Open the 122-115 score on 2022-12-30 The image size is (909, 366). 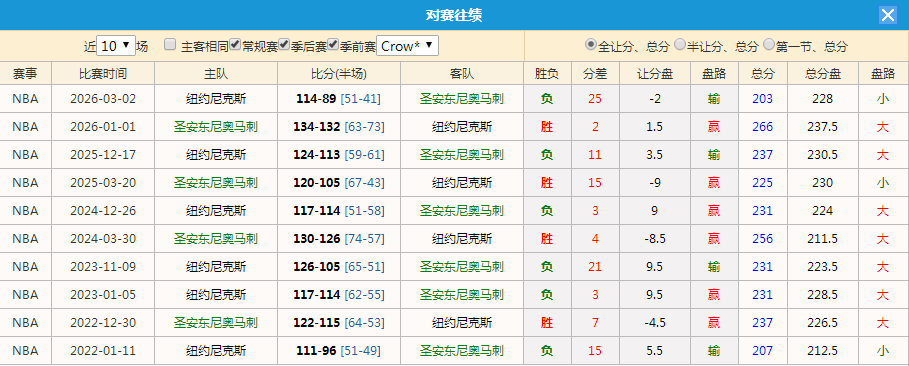[x=316, y=322]
